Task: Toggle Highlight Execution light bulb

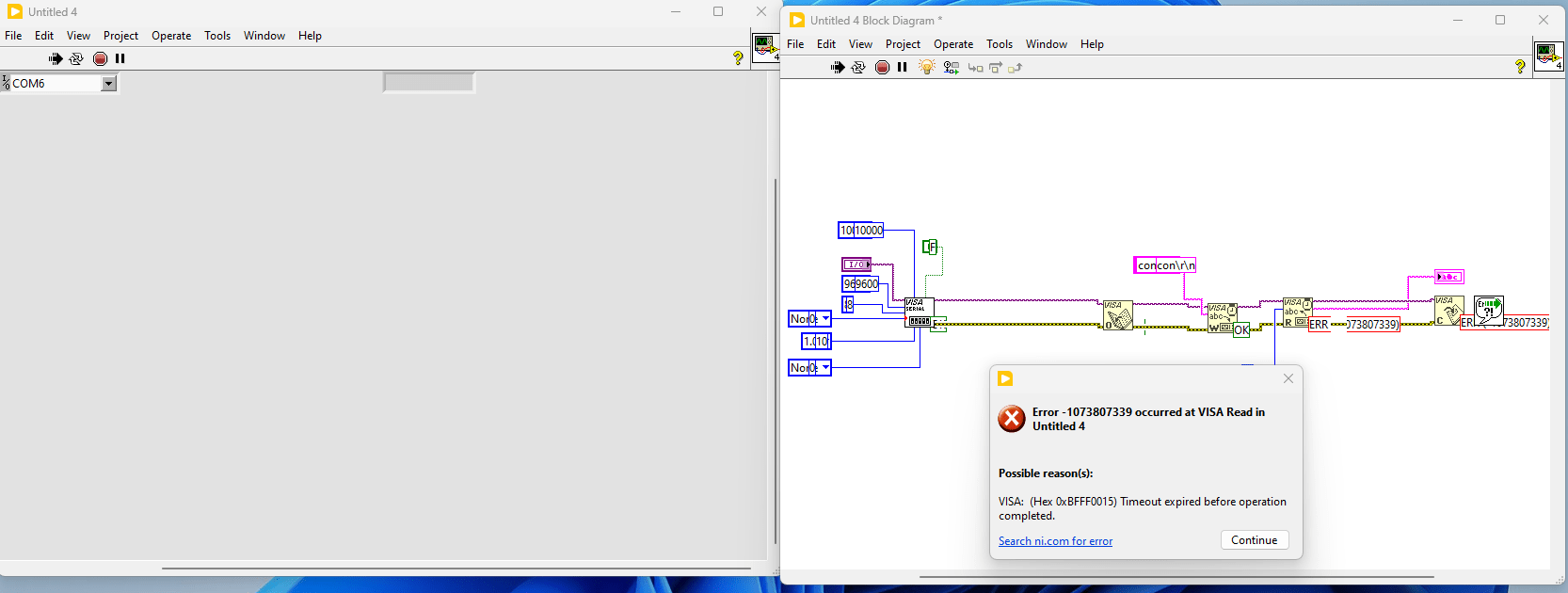Action: [927, 67]
